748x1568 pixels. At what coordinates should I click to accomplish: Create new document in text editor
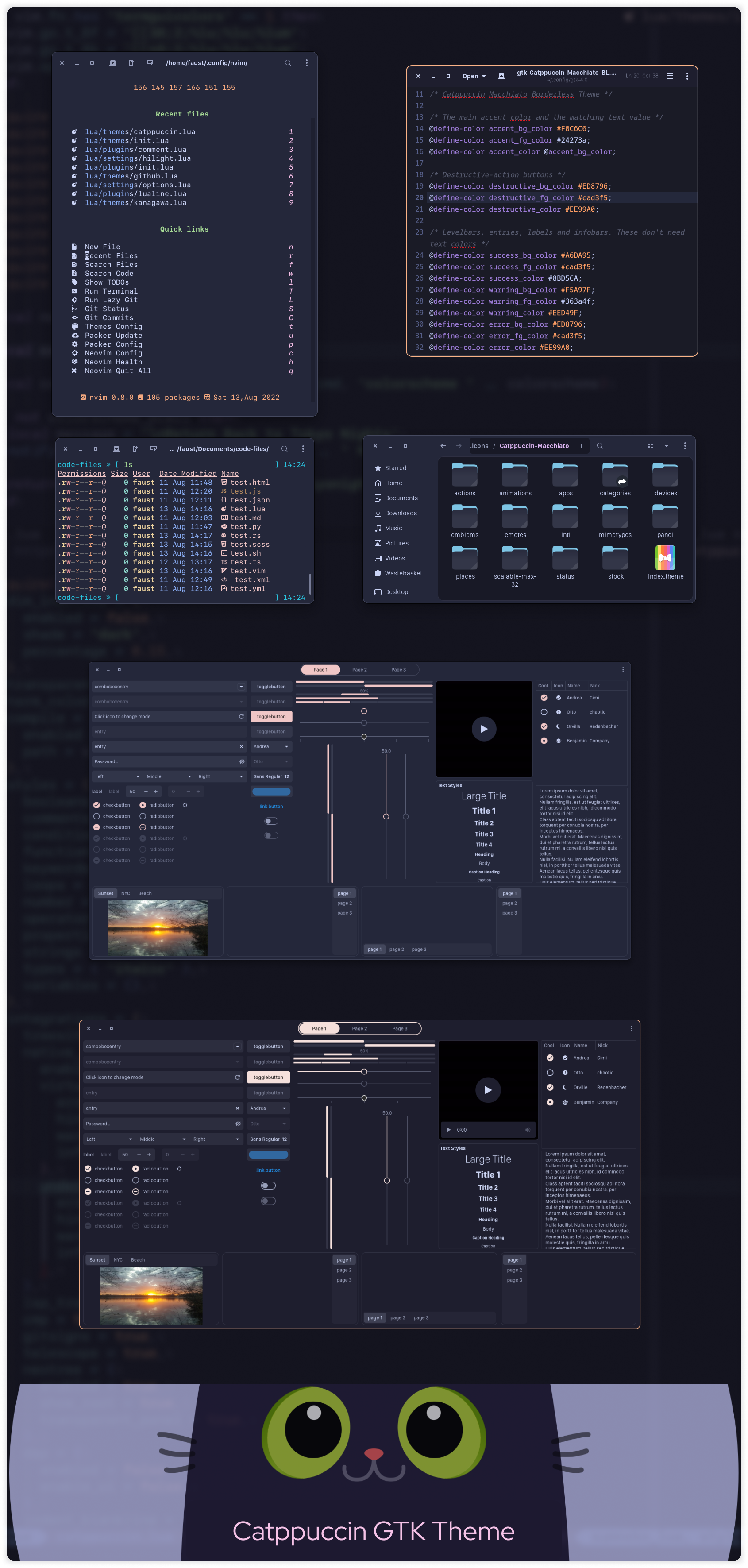[501, 76]
